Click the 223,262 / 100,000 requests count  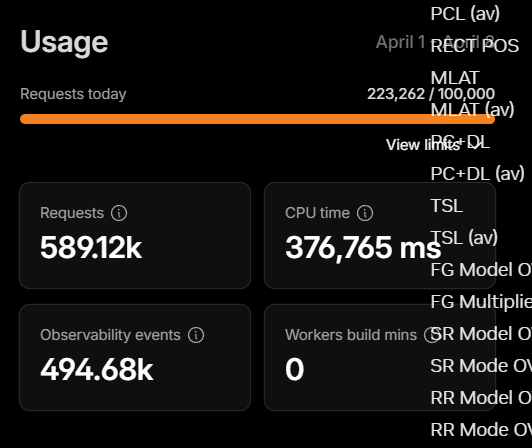click(431, 94)
